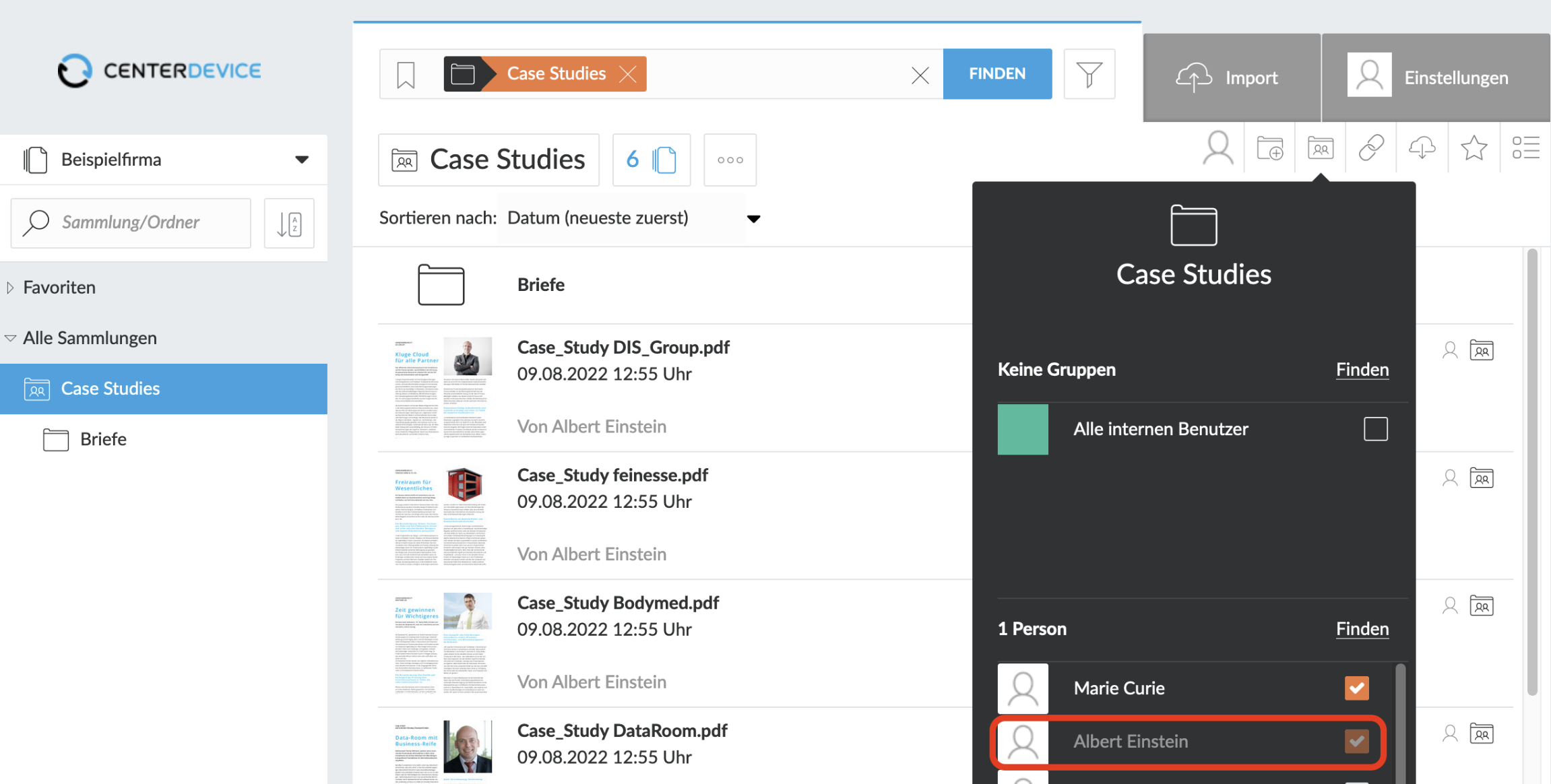The height and width of the screenshot is (784, 1551).
Task: Click Finden link next to 1 Person
Action: (x=1362, y=629)
